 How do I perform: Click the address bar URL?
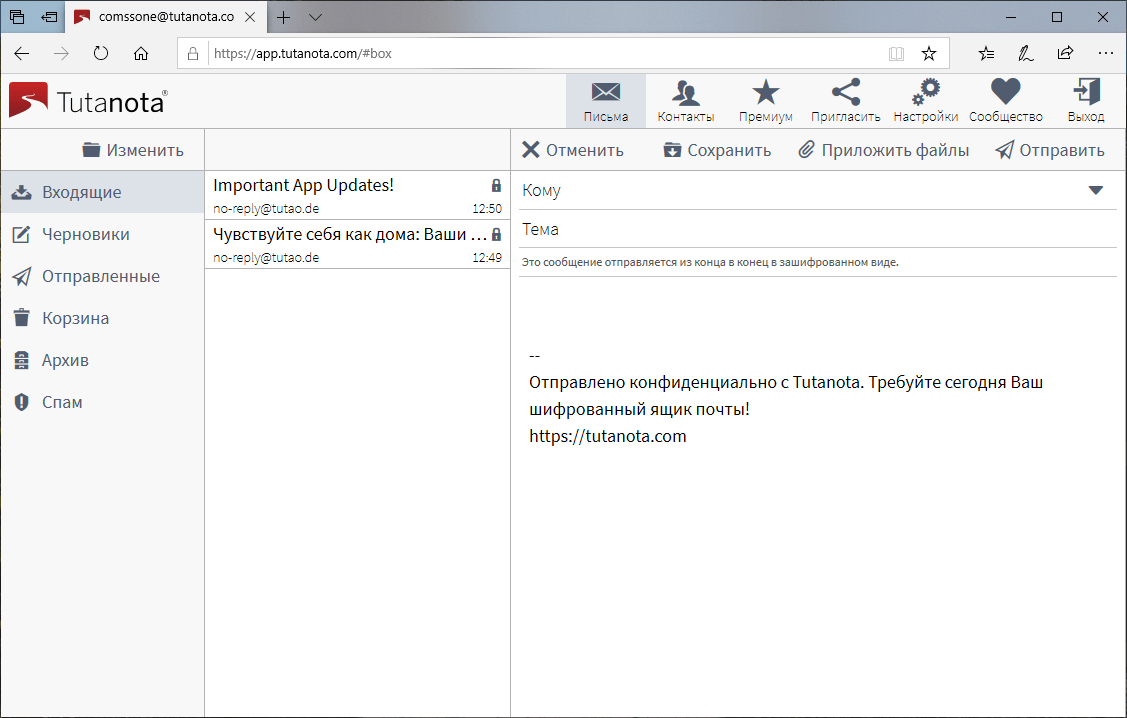pos(303,53)
